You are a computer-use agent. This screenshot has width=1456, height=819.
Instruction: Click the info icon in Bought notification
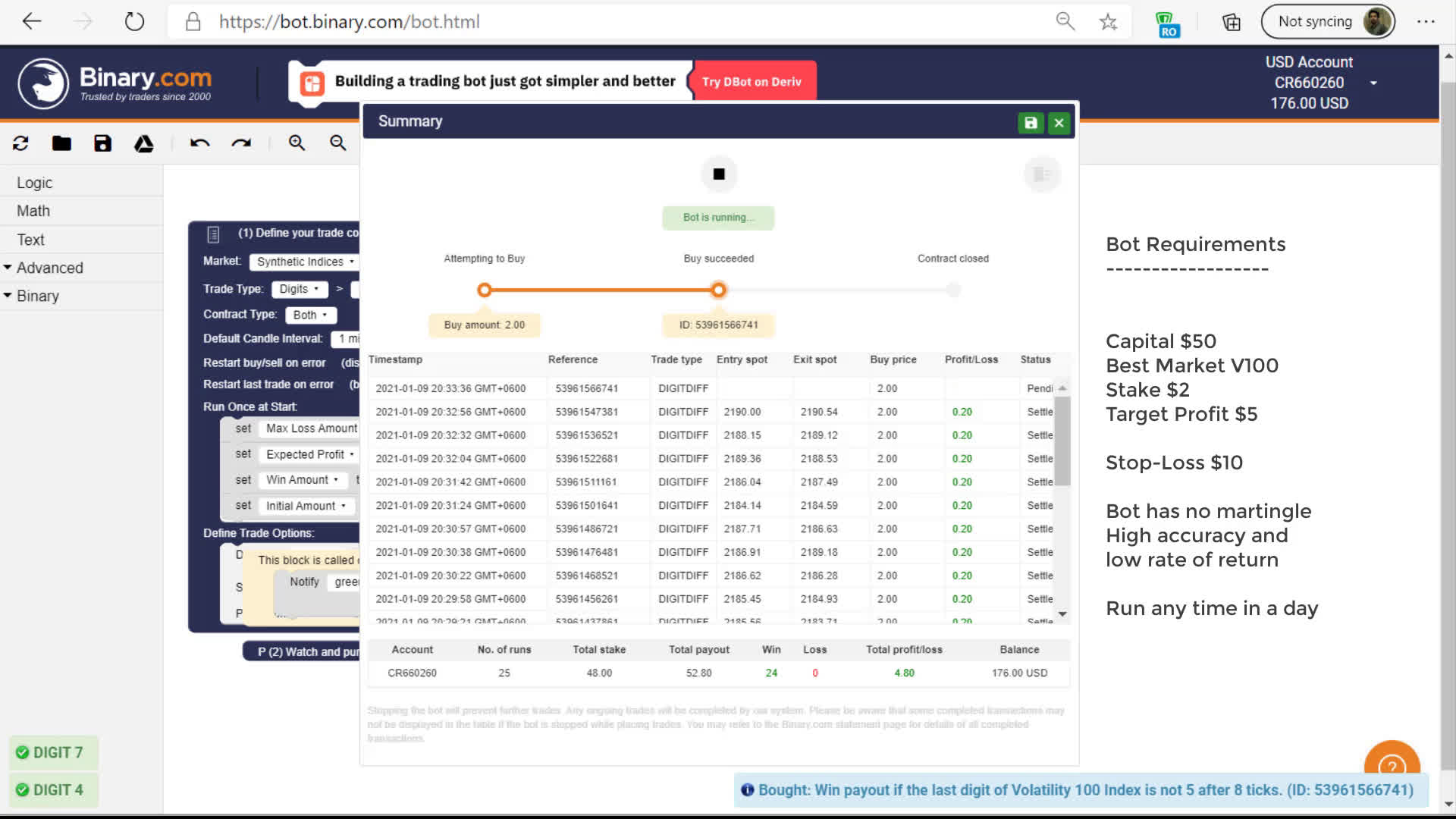click(x=747, y=790)
